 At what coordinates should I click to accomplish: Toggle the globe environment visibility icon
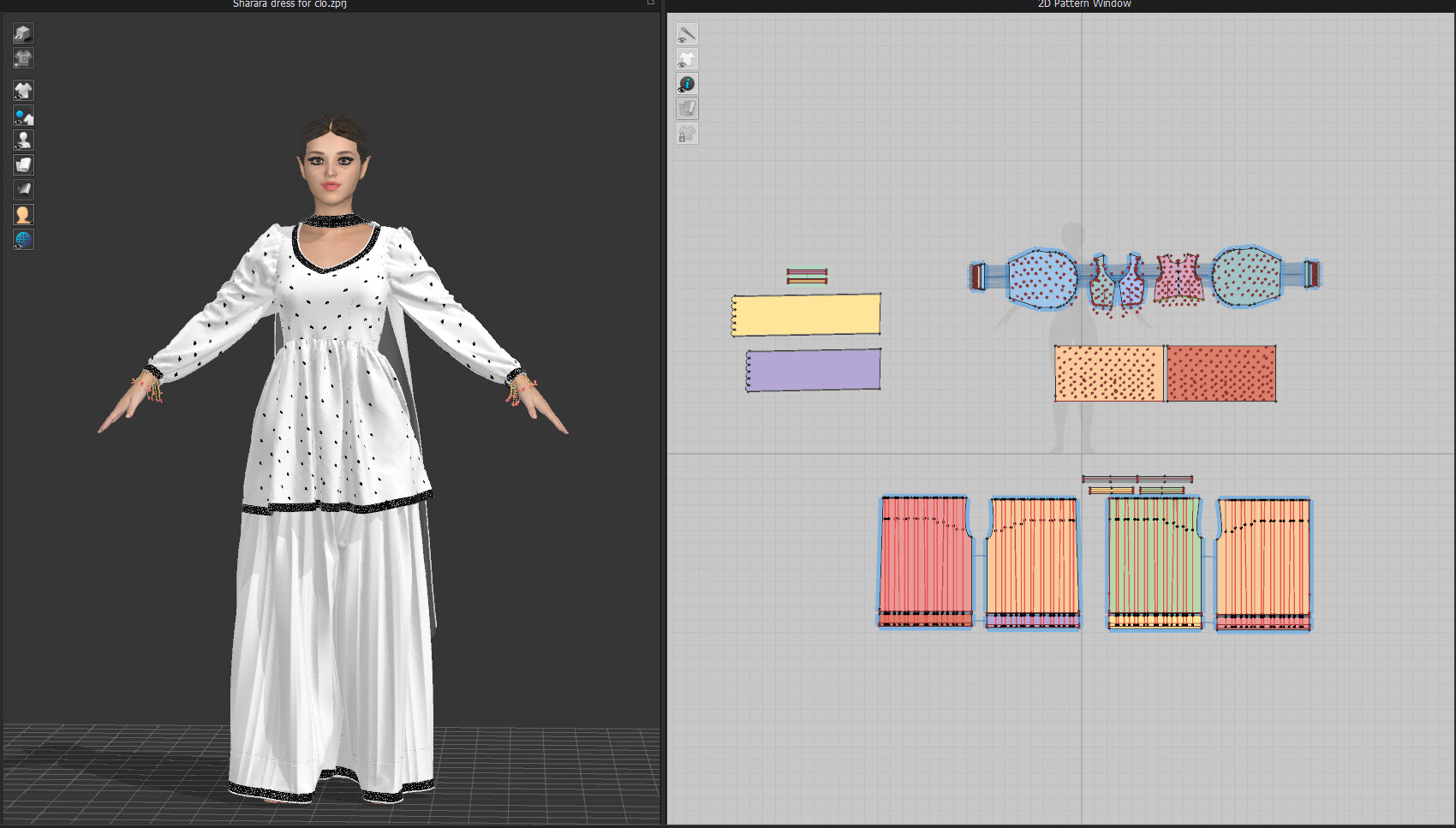pos(23,239)
